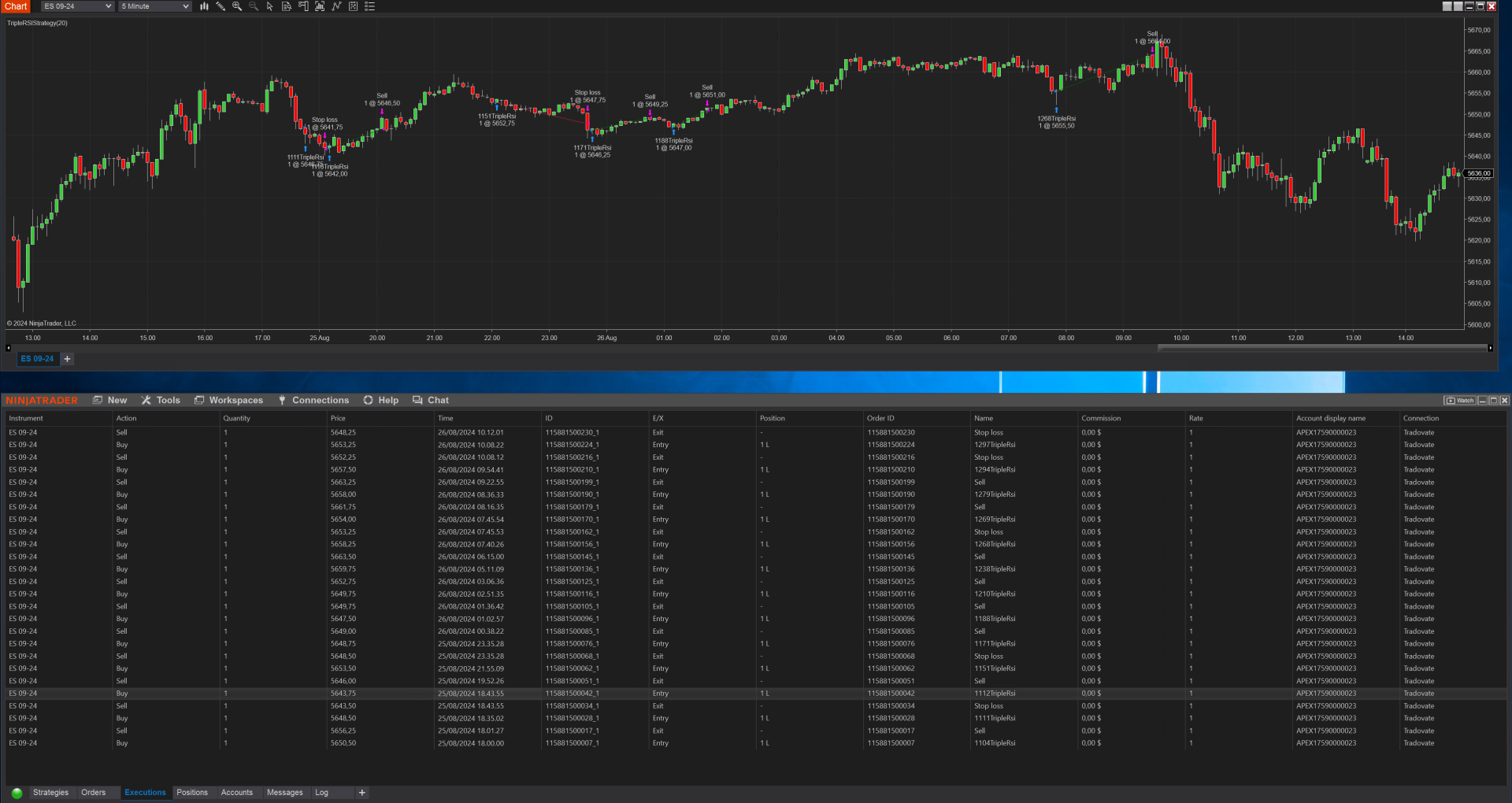Open the Help menu
Viewport: 1512px width, 803px height.
pos(381,400)
